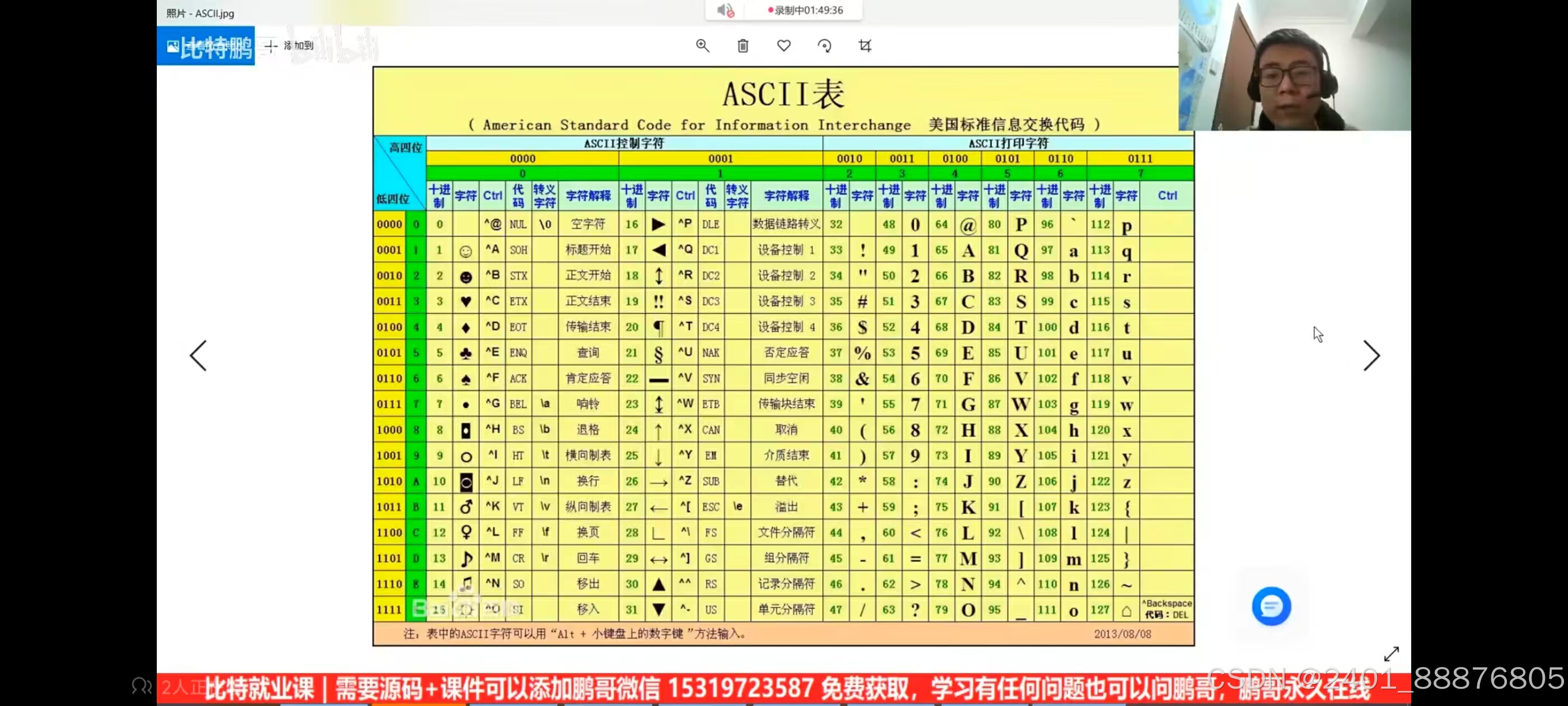This screenshot has width=1568, height=706.
Task: Click the 照片 - ASCII.jpg window title
Action: click(x=200, y=13)
